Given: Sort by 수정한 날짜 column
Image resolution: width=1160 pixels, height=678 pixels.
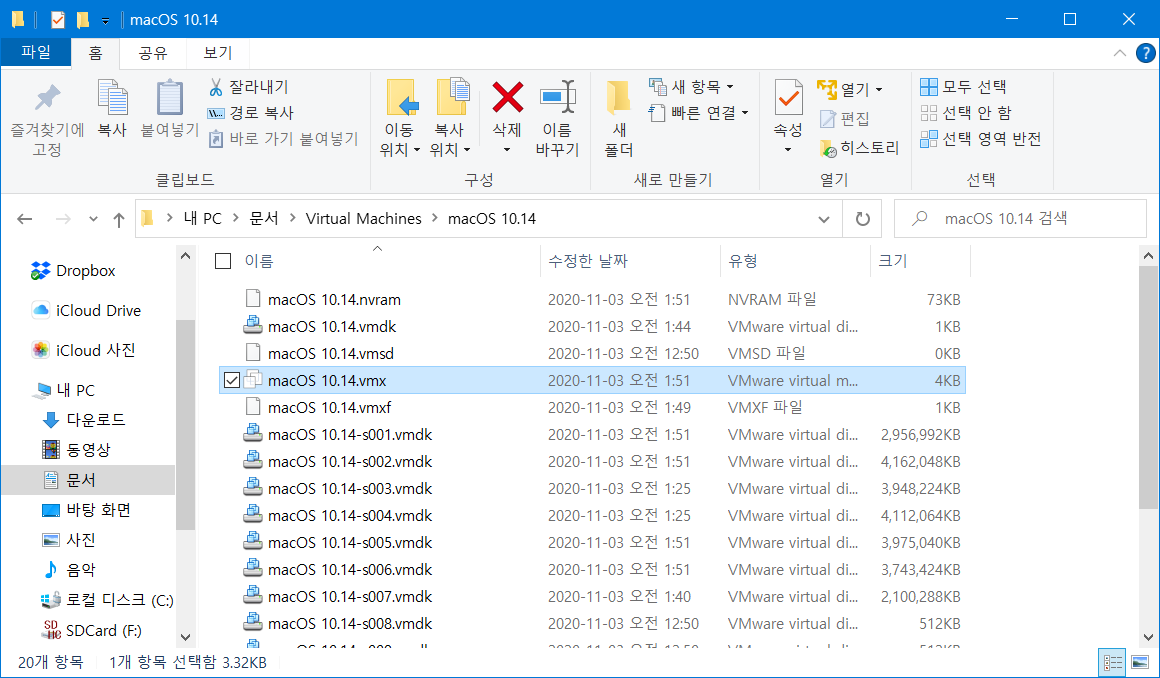Looking at the screenshot, I should coord(587,261).
